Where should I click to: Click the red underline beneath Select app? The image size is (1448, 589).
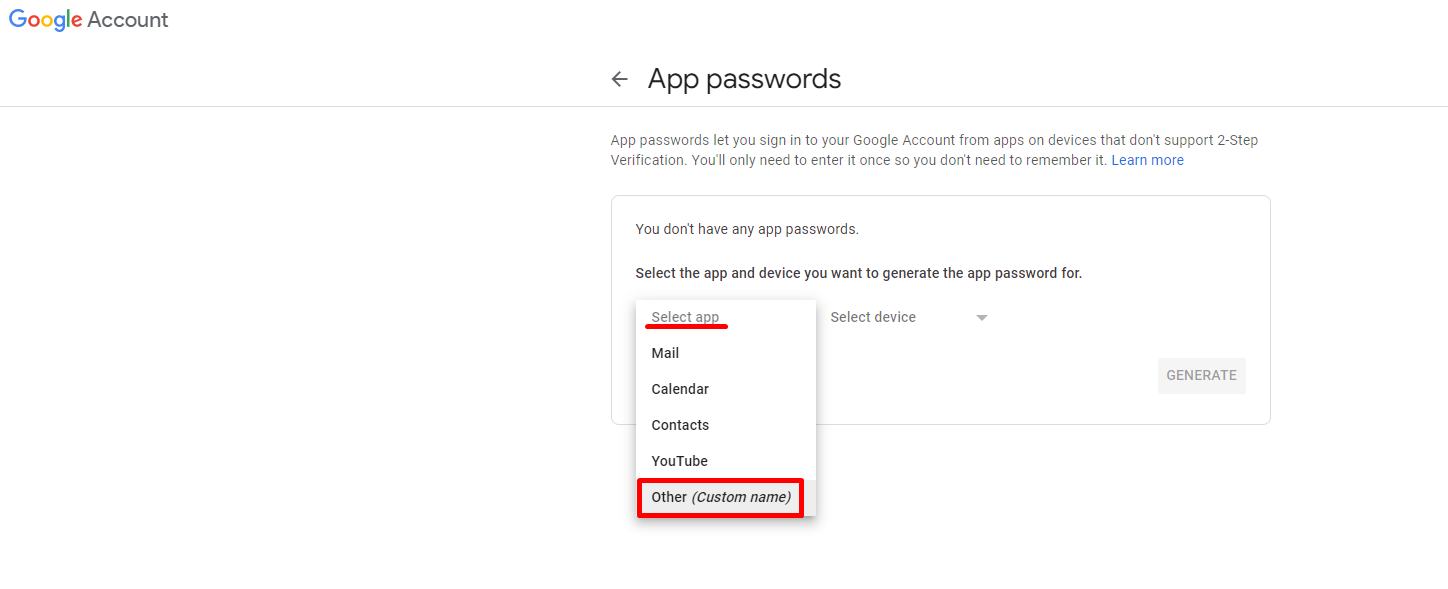point(686,326)
